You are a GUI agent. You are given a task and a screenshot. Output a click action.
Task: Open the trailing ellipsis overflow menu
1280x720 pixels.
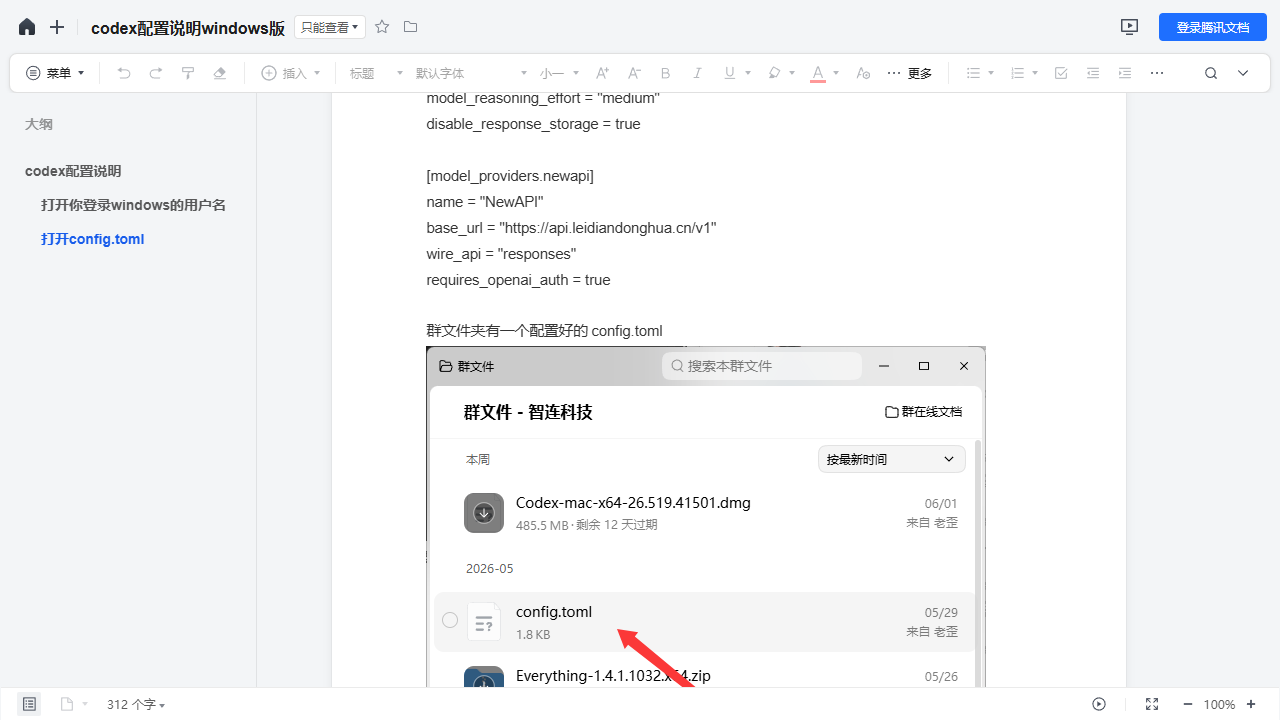(1157, 73)
